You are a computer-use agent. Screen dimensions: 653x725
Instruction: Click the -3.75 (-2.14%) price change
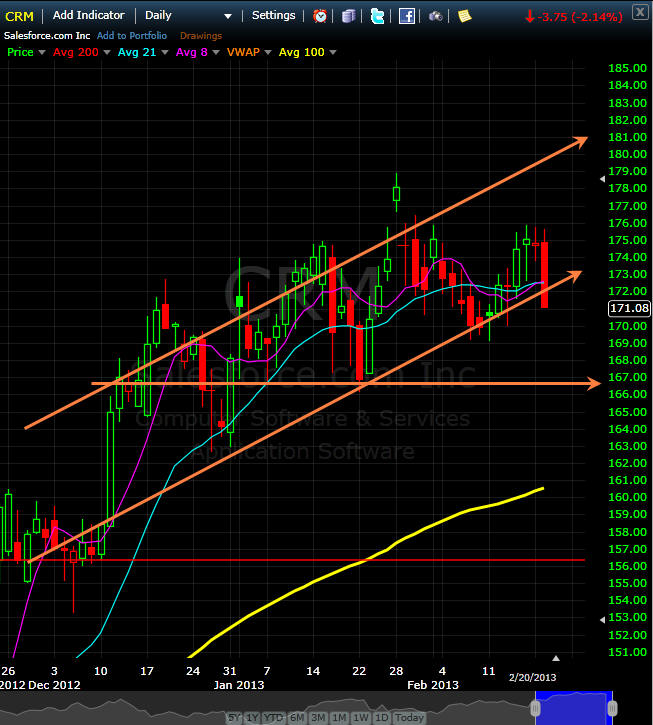pyautogui.click(x=574, y=17)
